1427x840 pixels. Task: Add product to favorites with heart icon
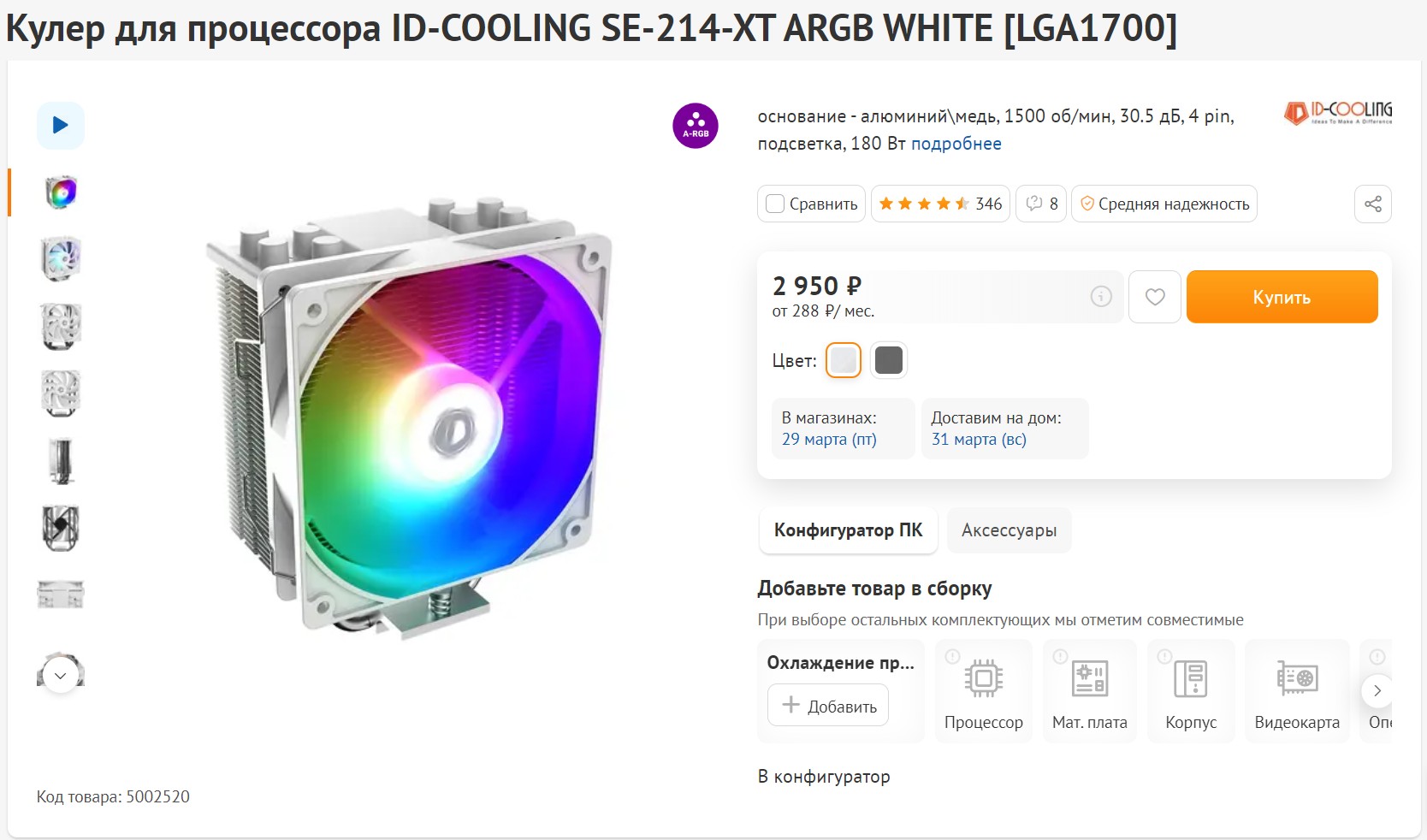tap(1154, 297)
